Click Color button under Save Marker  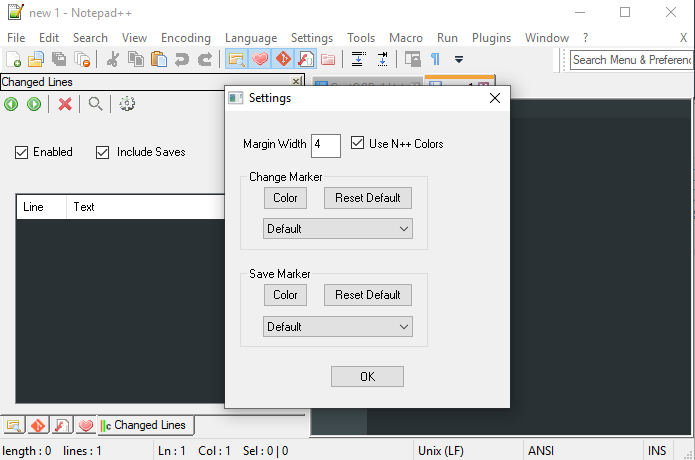tap(285, 295)
